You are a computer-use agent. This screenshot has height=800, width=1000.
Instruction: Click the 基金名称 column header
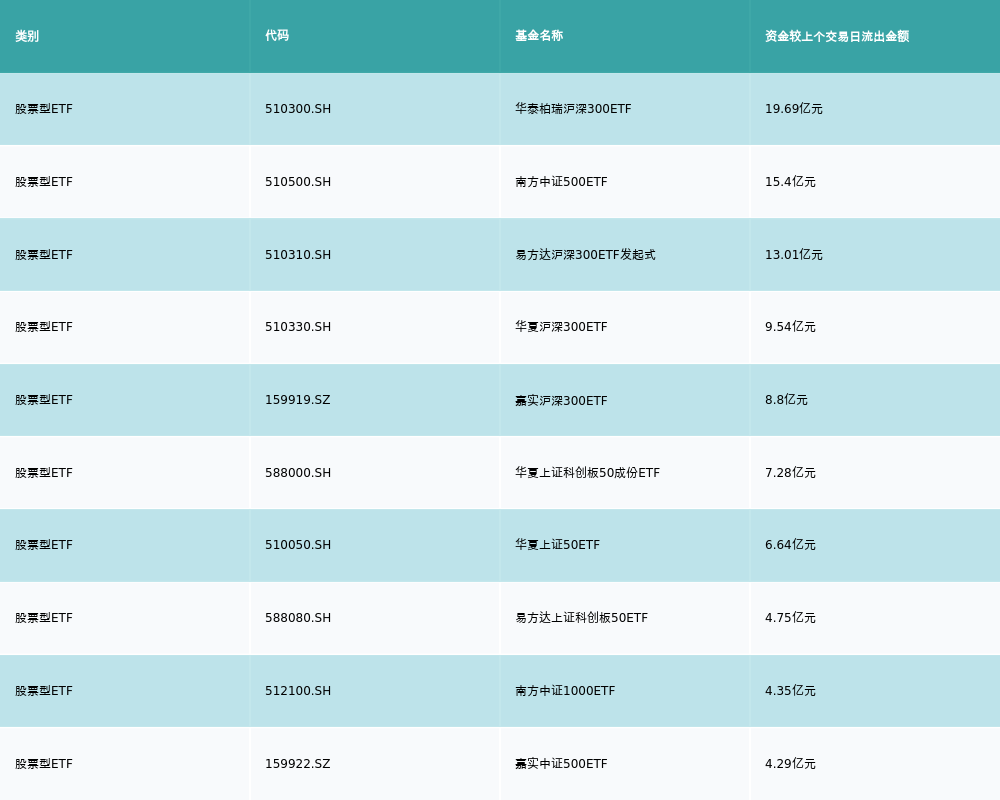click(x=539, y=36)
